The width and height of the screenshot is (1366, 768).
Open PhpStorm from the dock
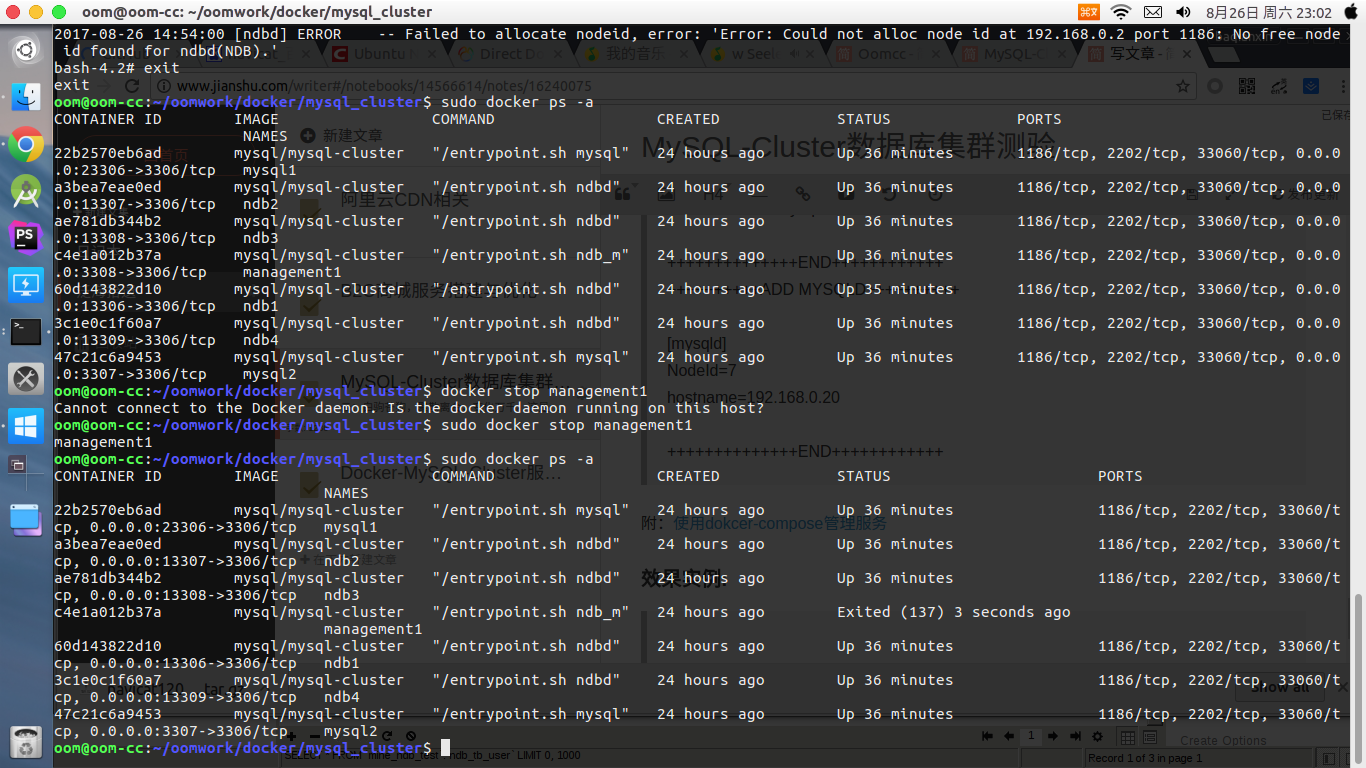(26, 238)
